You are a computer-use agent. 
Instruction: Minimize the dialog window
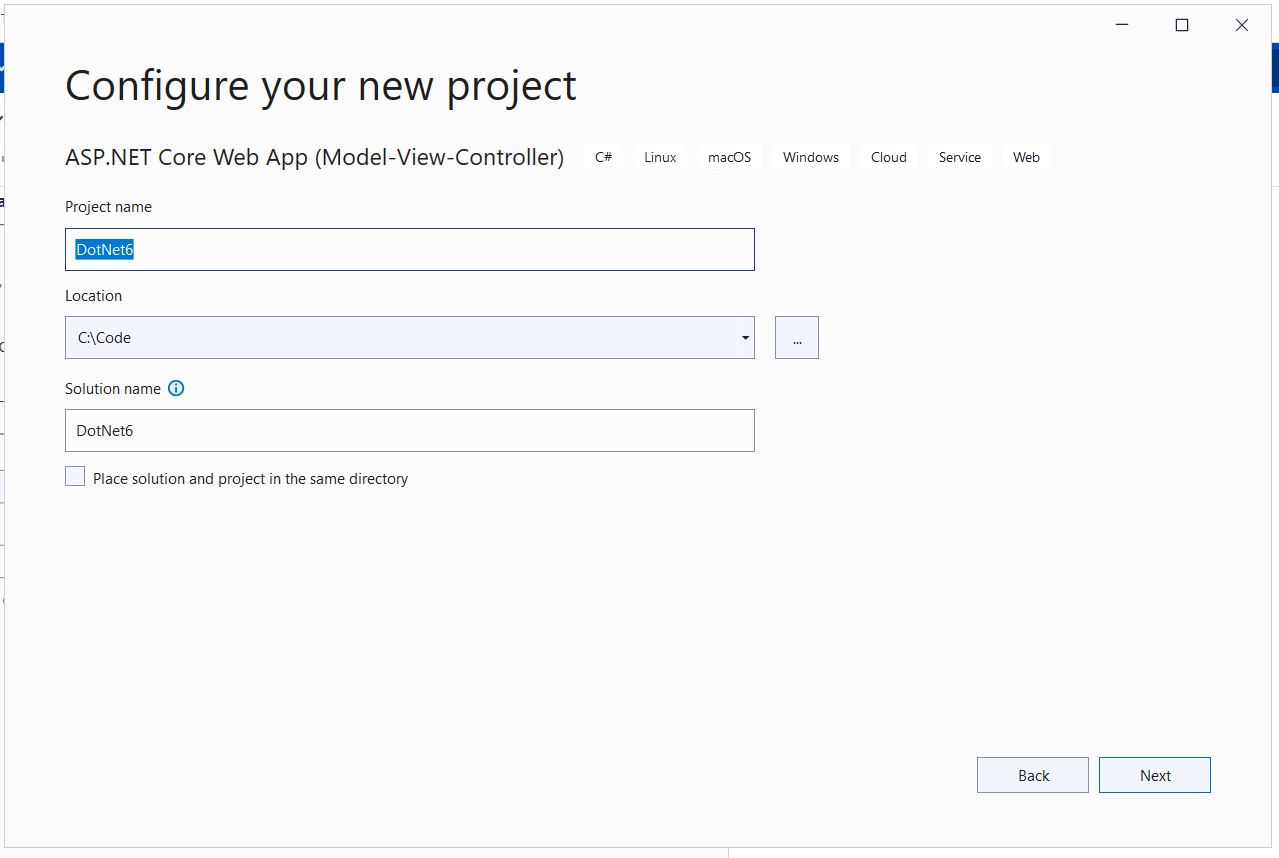tap(1122, 25)
